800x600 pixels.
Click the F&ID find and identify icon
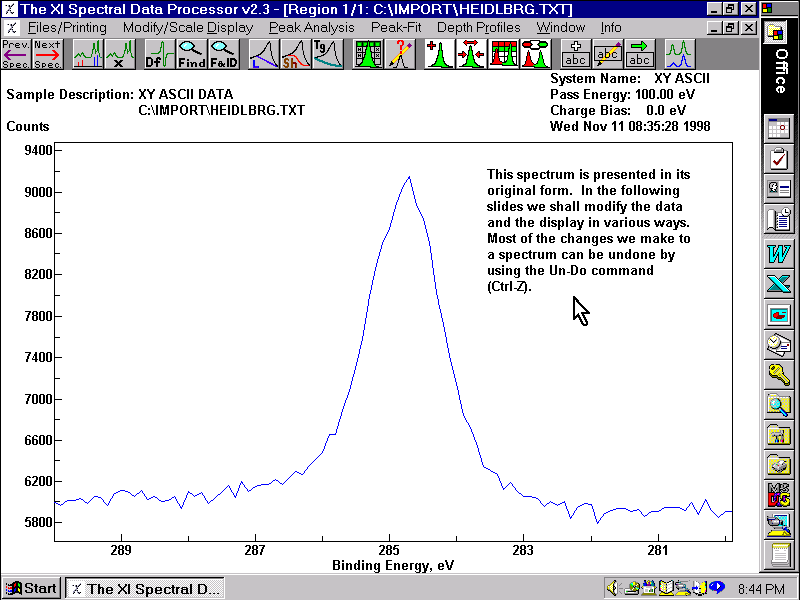223,53
